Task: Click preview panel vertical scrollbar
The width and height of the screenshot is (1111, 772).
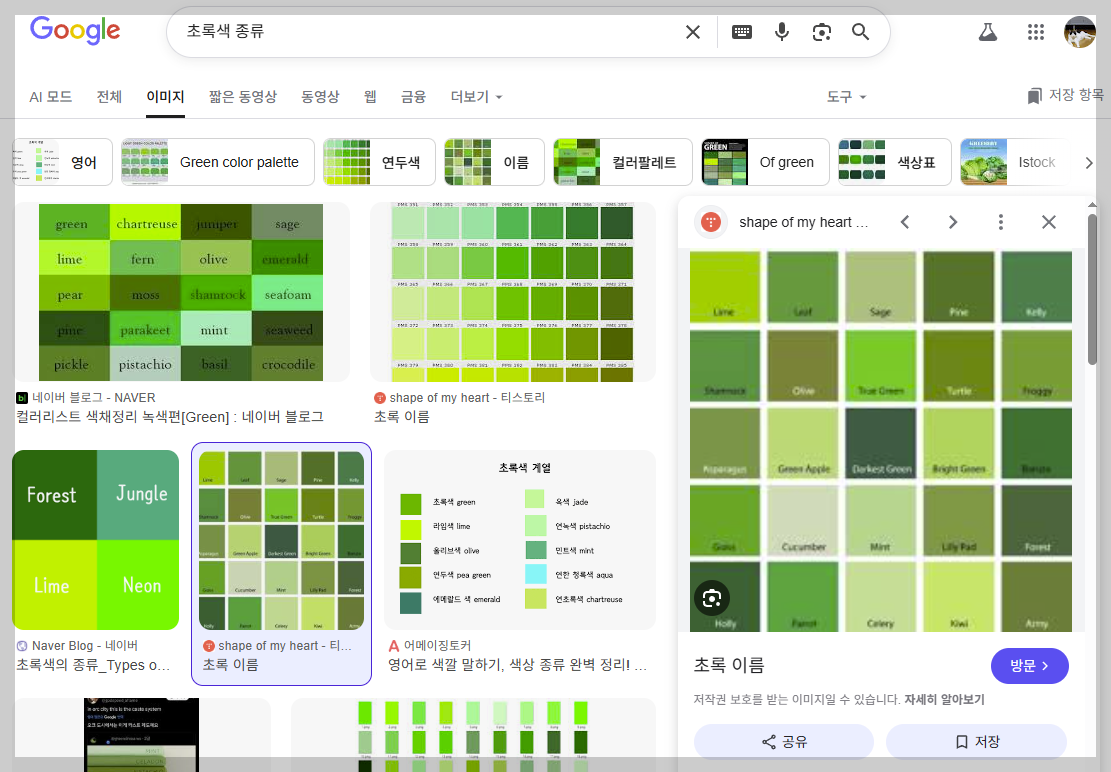Action: [x=1092, y=290]
